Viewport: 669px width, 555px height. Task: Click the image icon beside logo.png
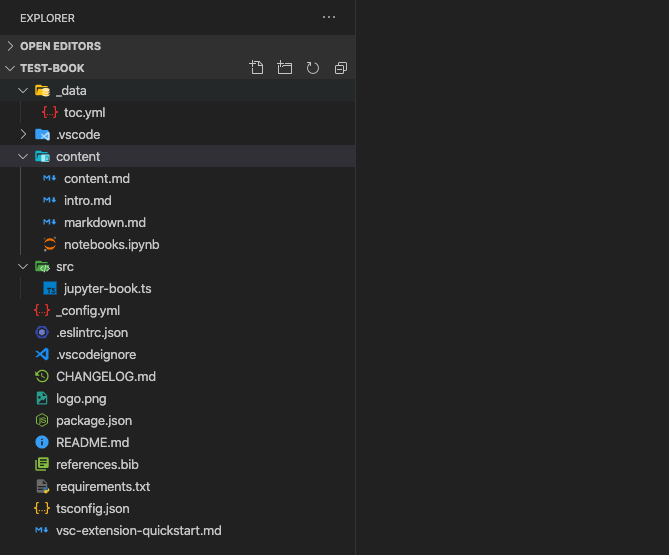[x=42, y=398]
